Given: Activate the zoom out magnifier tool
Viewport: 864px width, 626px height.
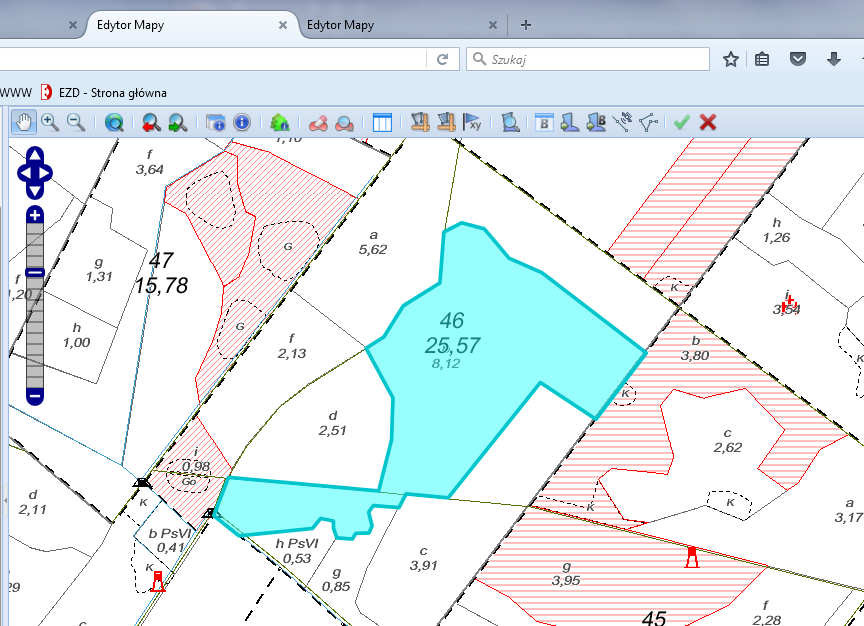Looking at the screenshot, I should point(76,122).
